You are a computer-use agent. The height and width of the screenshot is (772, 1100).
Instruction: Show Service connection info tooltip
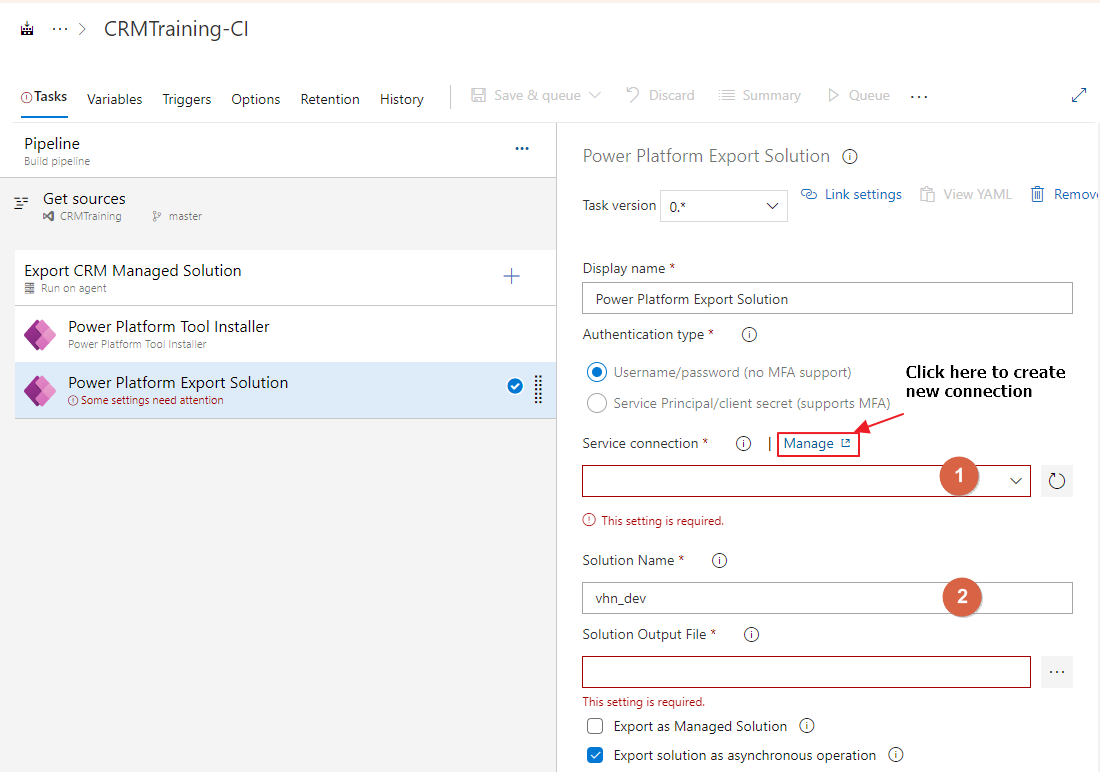tap(744, 444)
